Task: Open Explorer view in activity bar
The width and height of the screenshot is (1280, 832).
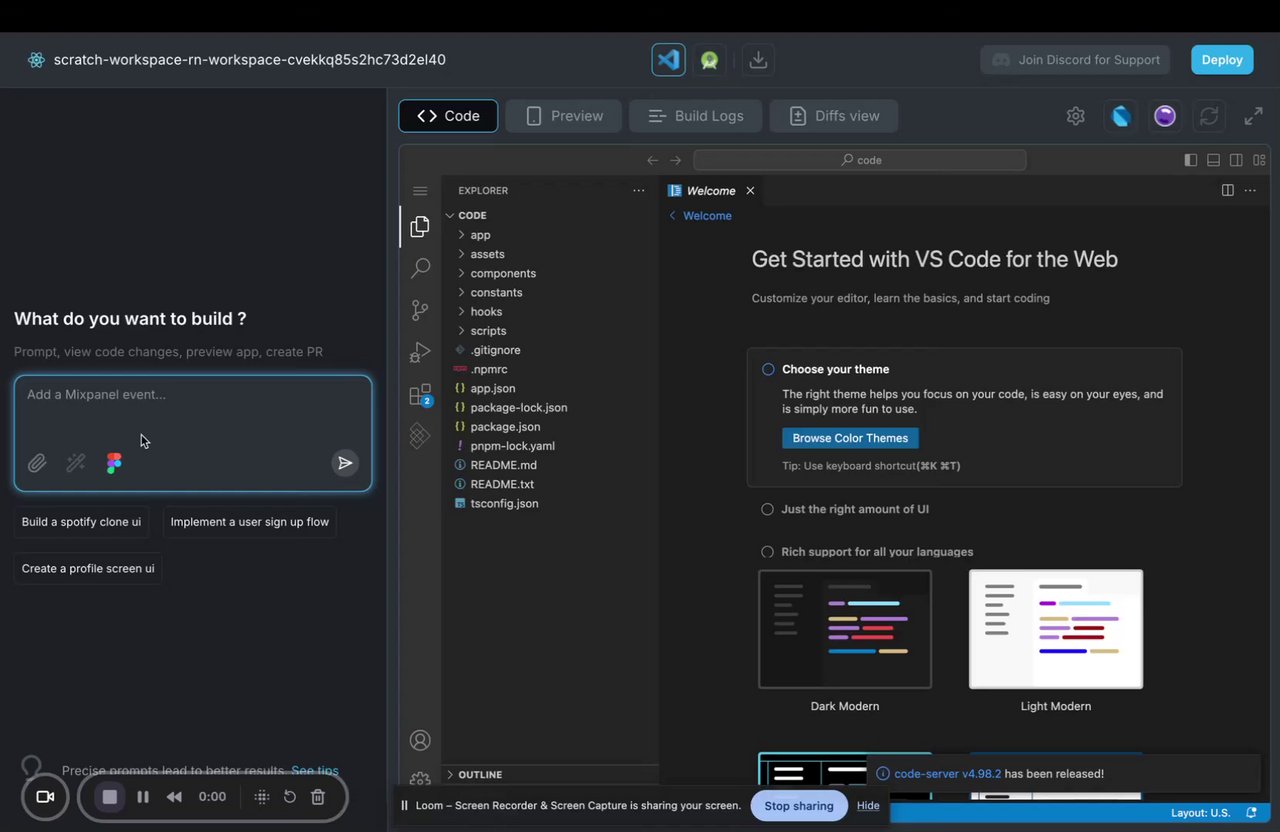Action: (x=420, y=227)
